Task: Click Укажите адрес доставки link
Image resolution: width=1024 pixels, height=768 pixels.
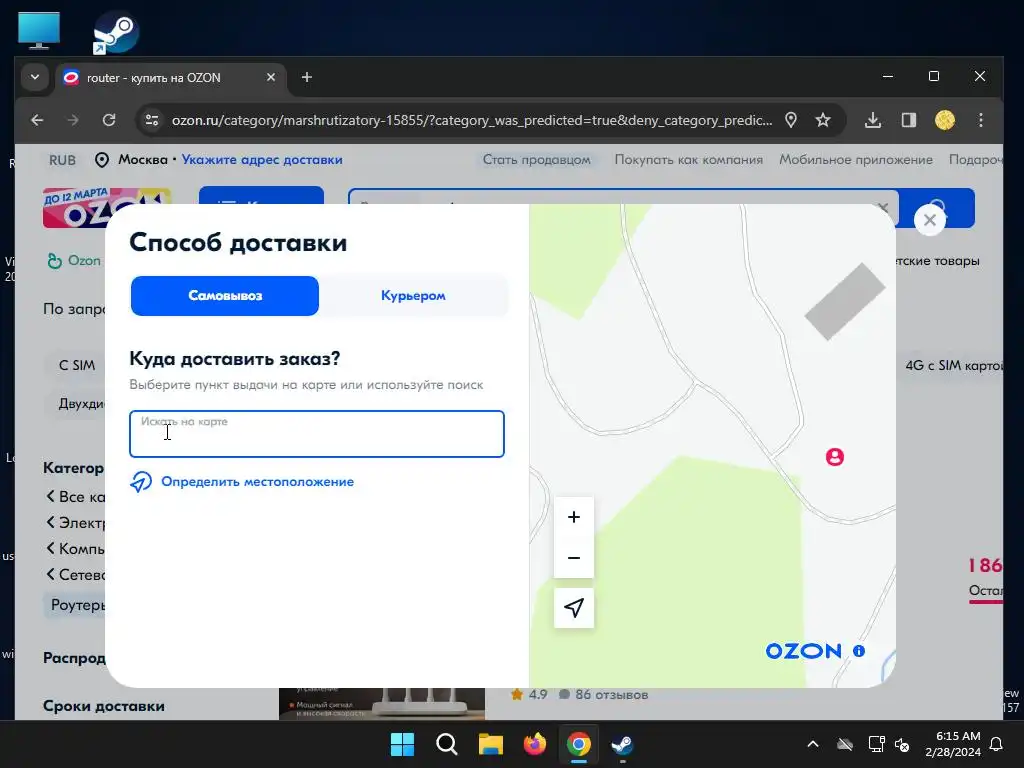Action: (x=262, y=160)
